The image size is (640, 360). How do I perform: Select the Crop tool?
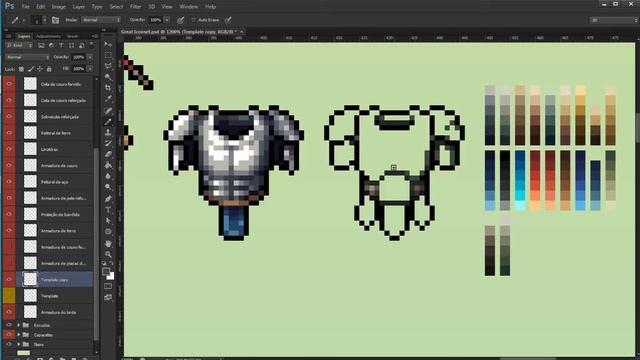(x=108, y=88)
